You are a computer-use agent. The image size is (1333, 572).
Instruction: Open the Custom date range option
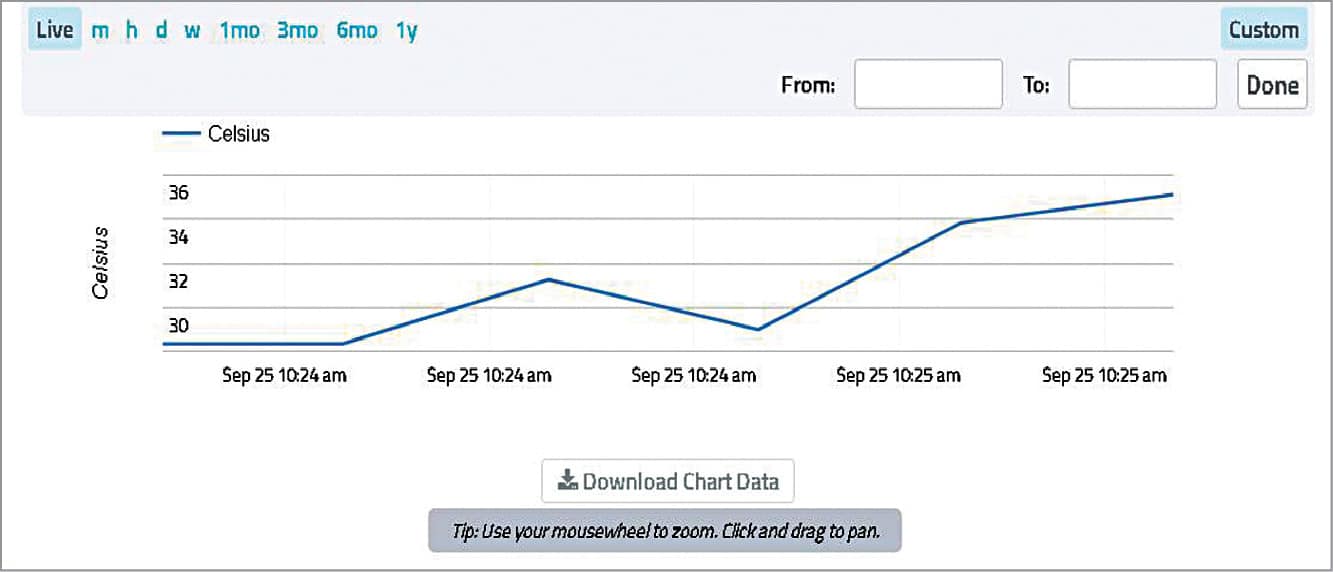click(x=1264, y=30)
